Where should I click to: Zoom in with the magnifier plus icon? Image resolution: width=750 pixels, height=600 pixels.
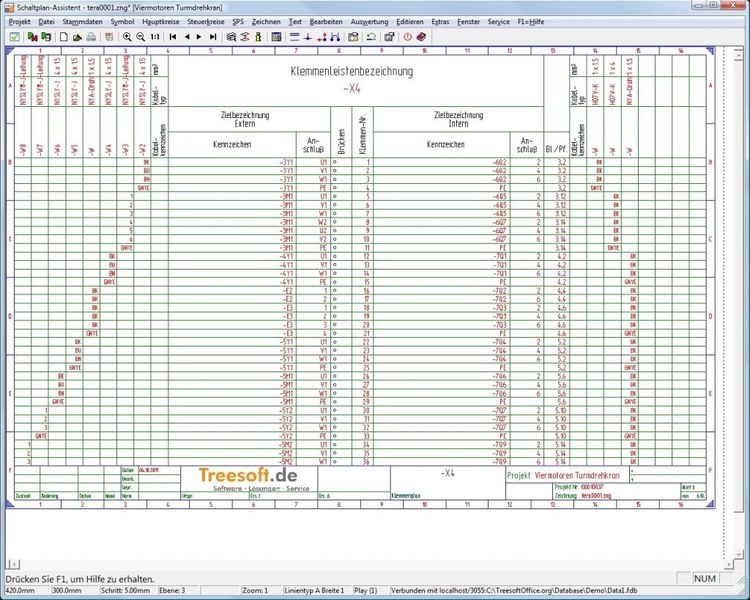tap(126, 36)
